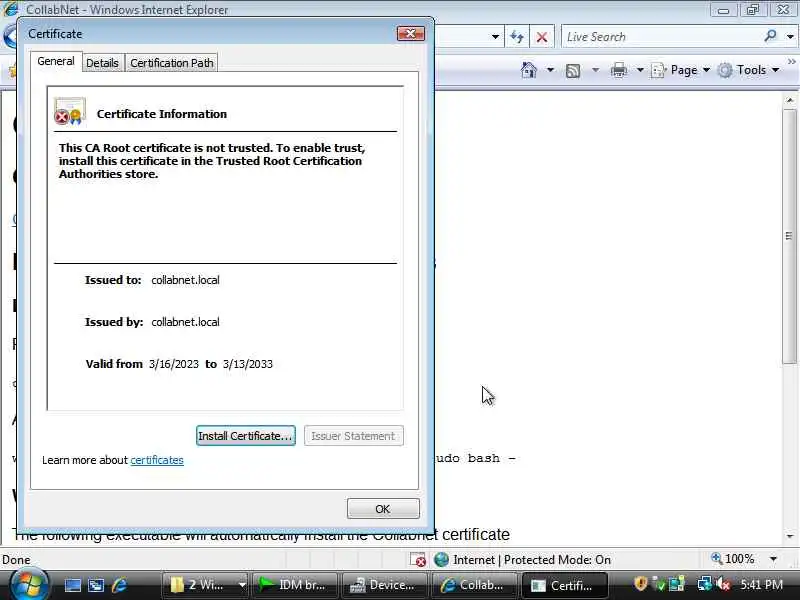Click the security shield tray icon
Image resolution: width=800 pixels, height=600 pixels.
pyautogui.click(x=640, y=584)
